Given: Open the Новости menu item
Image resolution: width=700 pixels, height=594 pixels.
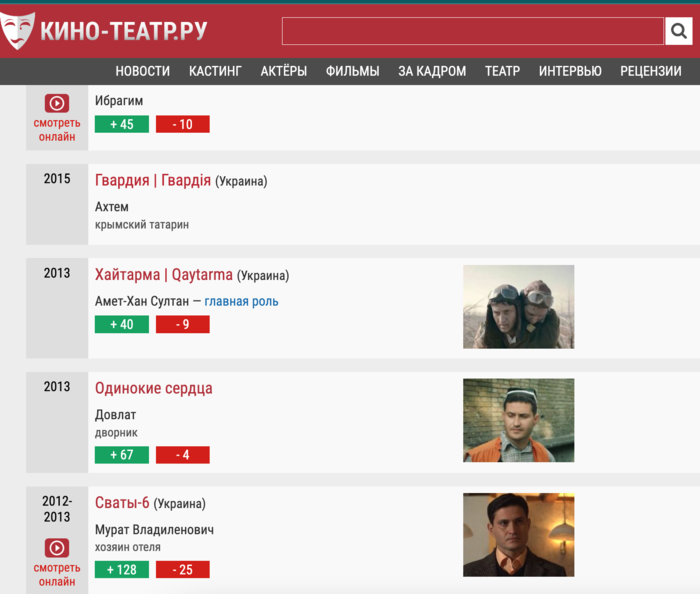Looking at the screenshot, I should click(143, 71).
